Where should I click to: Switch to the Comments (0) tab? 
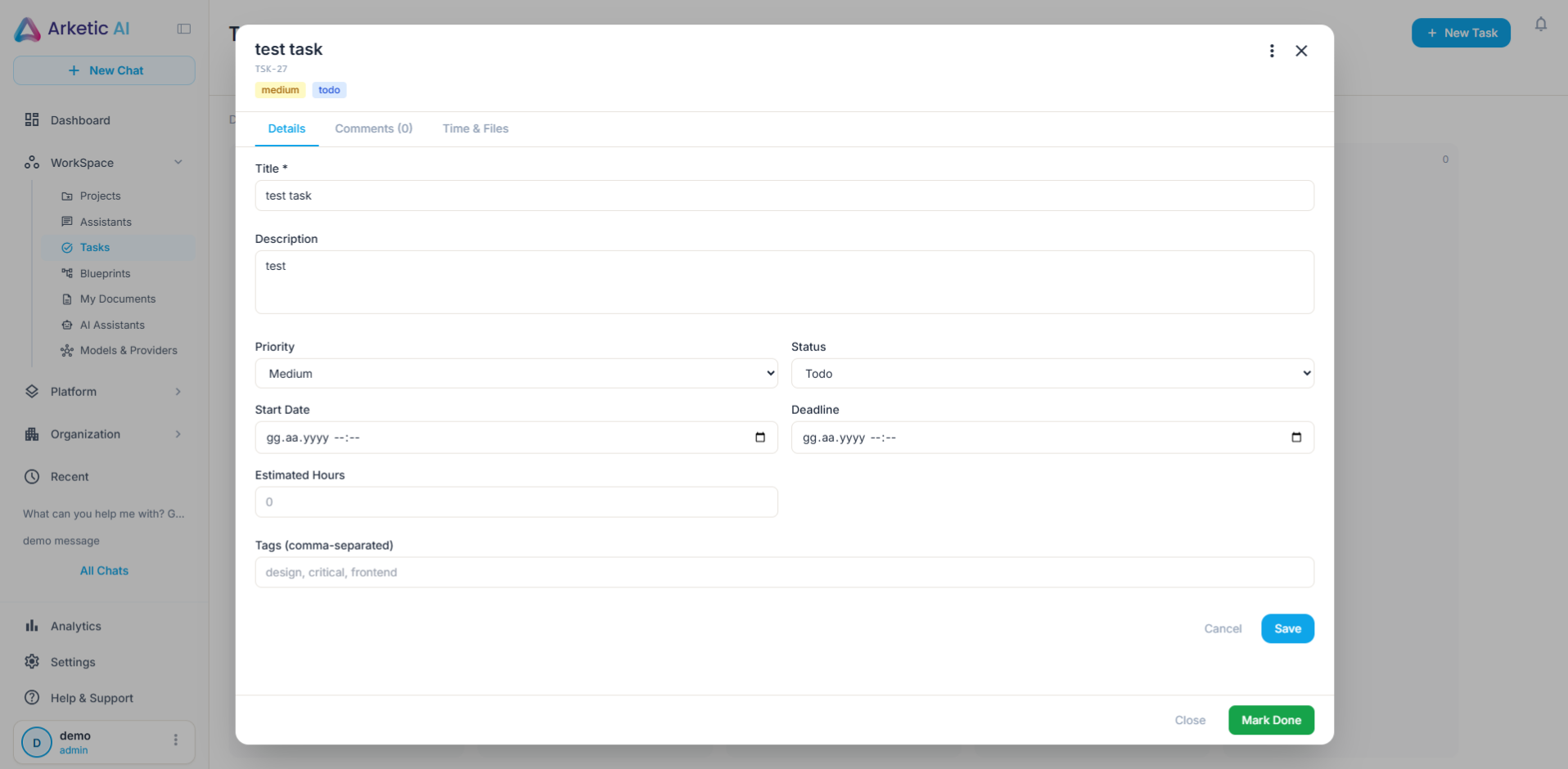(374, 128)
